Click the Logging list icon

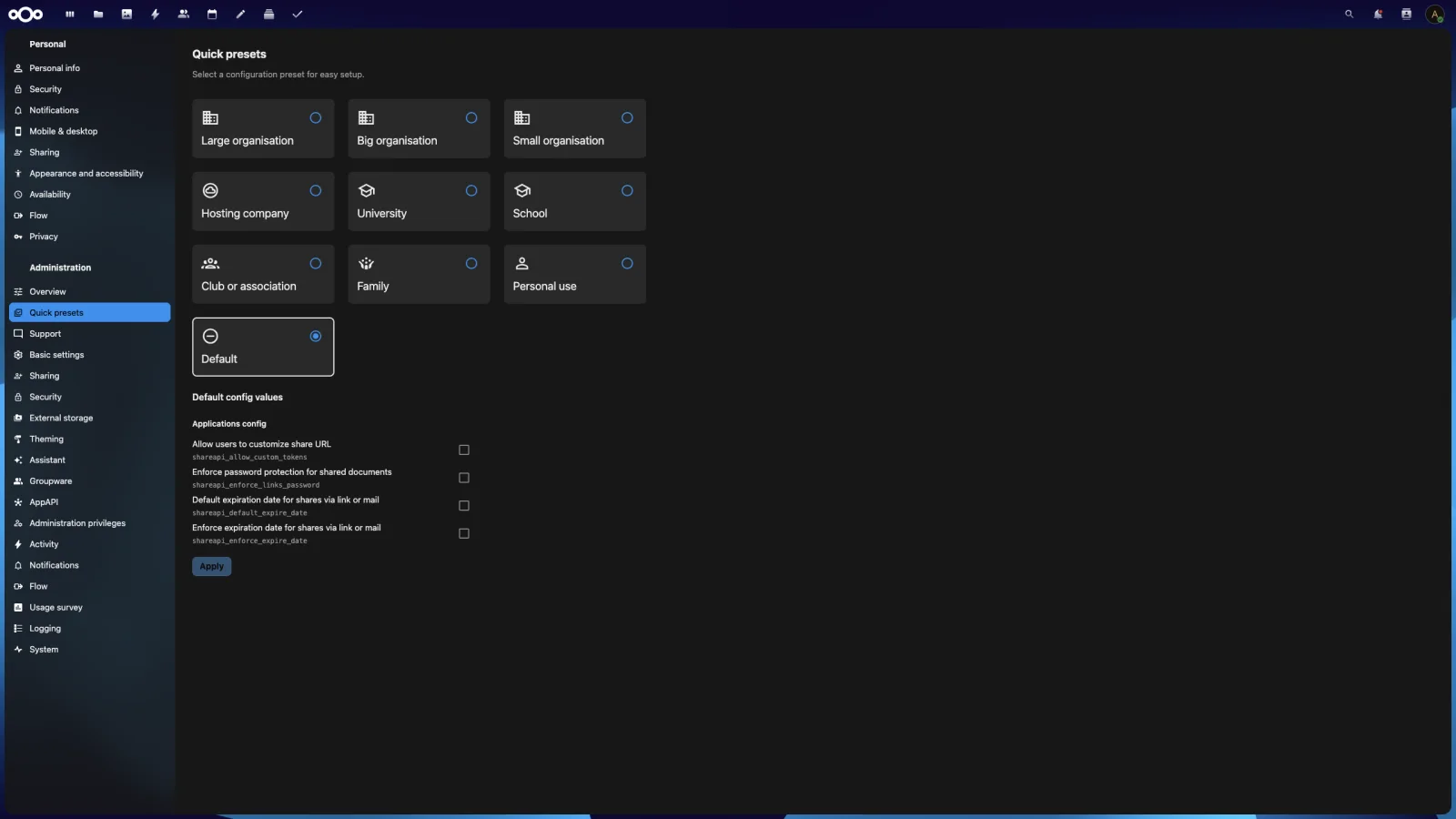pyautogui.click(x=18, y=629)
